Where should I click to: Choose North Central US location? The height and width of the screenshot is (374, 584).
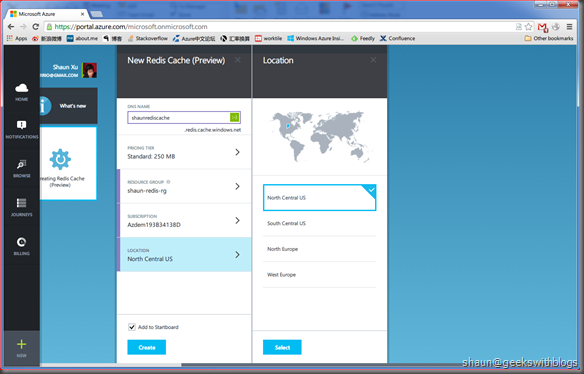[x=320, y=197]
